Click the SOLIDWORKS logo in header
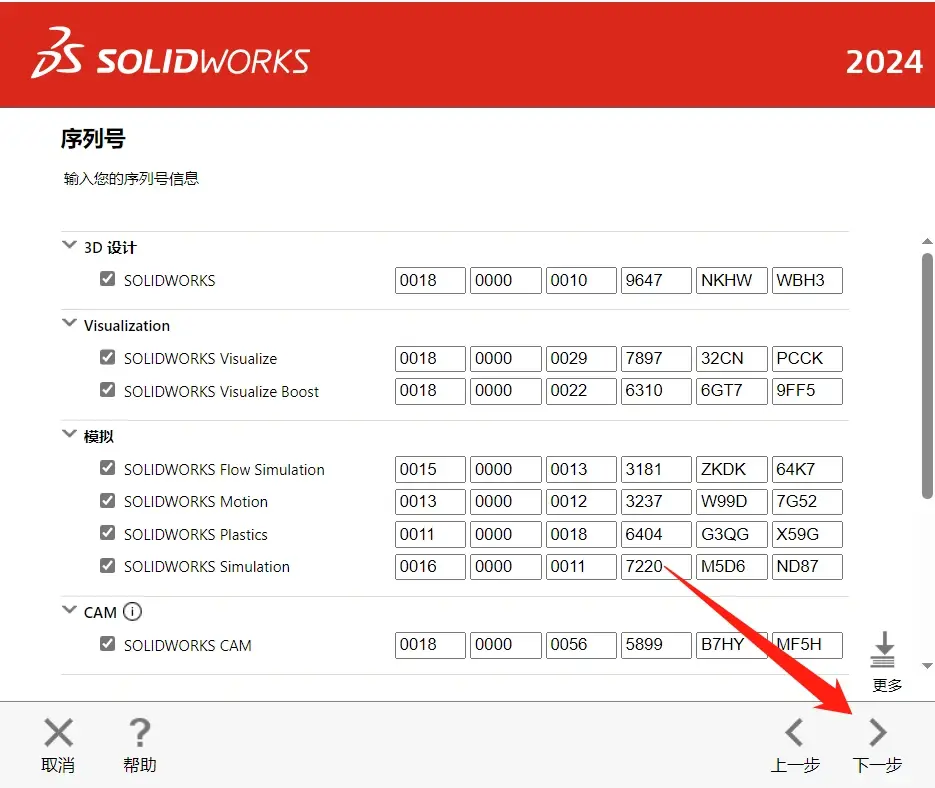The width and height of the screenshot is (935, 788). click(171, 54)
